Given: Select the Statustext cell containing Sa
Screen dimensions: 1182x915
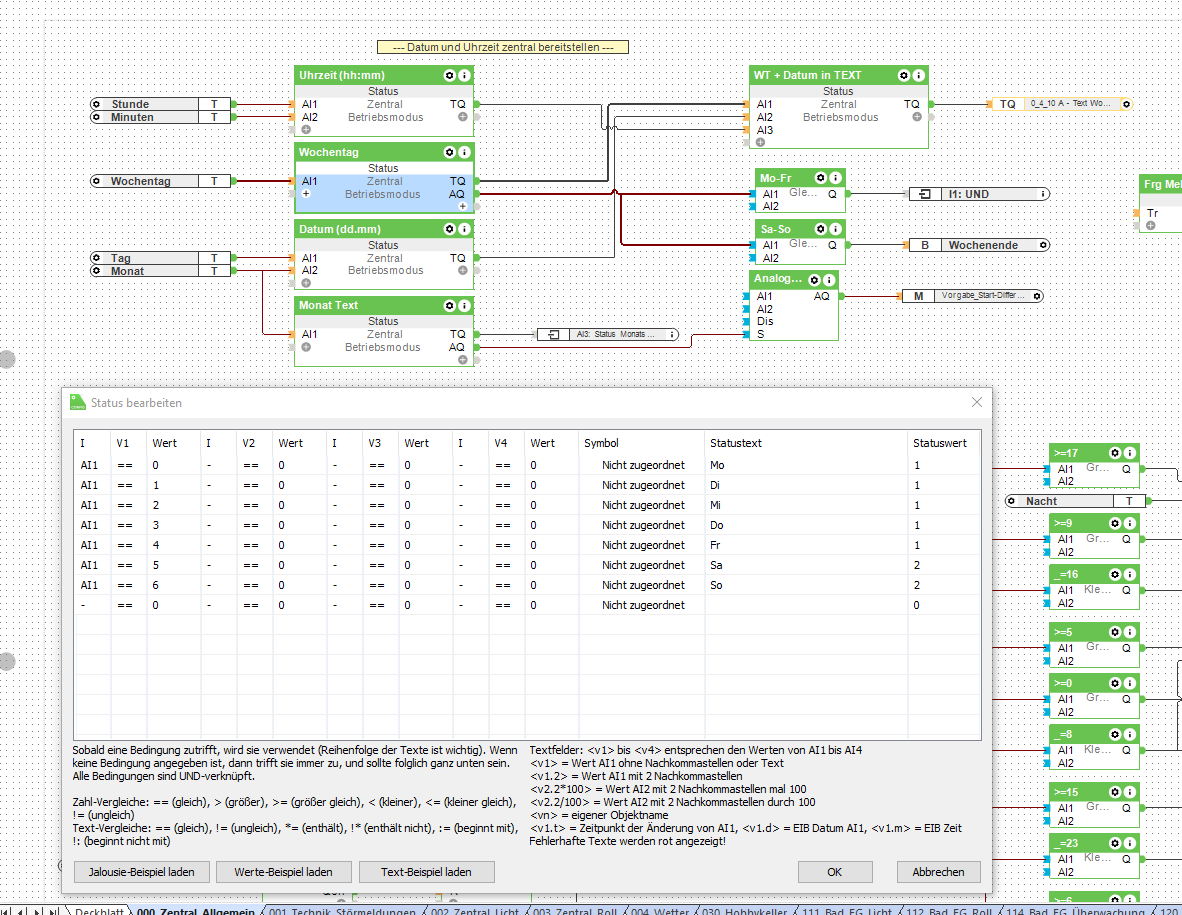Looking at the screenshot, I should point(717,565).
